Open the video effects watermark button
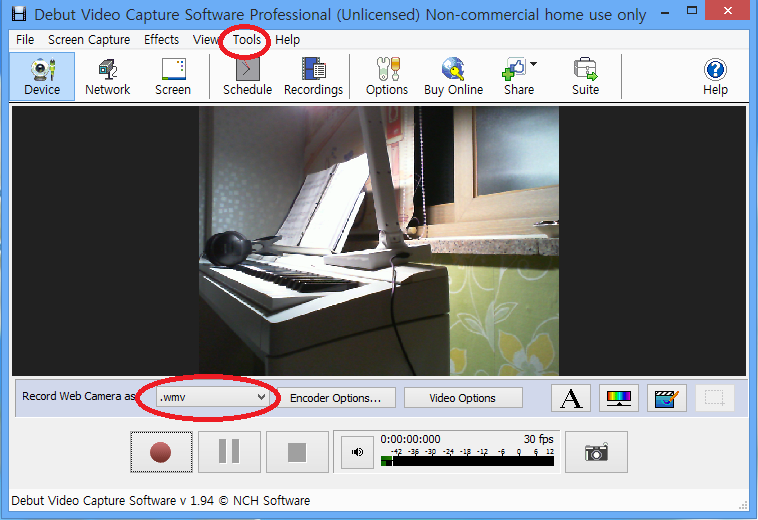Image resolution: width=758 pixels, height=520 pixels. point(666,398)
